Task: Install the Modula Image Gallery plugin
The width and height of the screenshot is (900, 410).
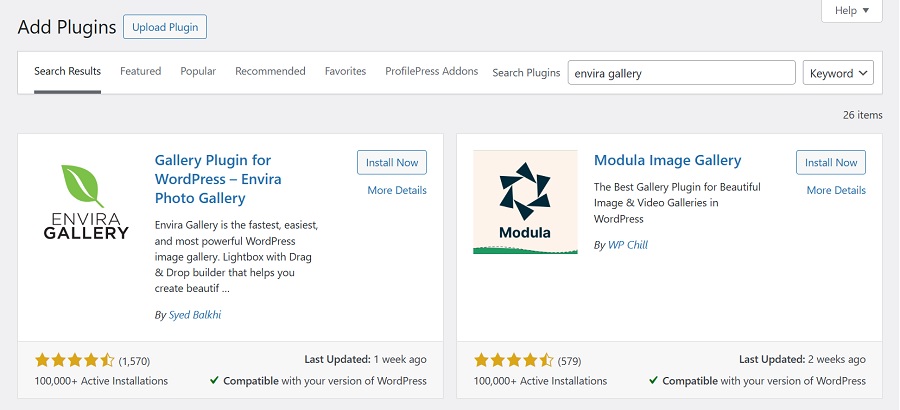Action: pyautogui.click(x=831, y=162)
